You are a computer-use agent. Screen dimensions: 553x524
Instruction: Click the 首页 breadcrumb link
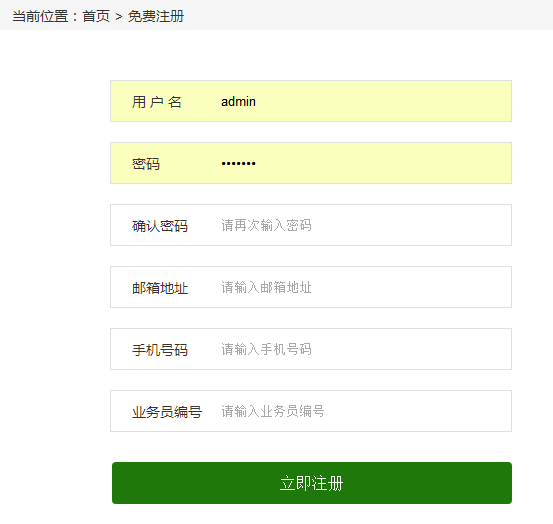pos(96,16)
